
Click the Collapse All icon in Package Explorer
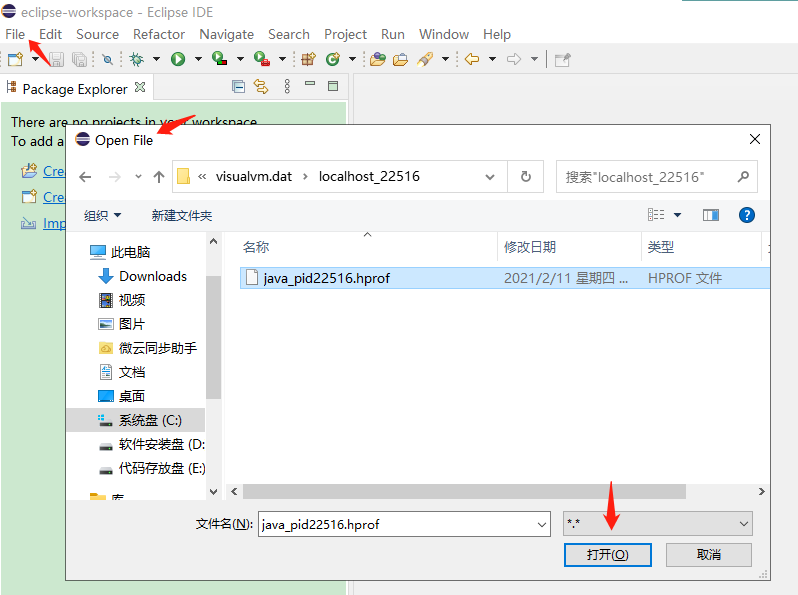(x=238, y=87)
